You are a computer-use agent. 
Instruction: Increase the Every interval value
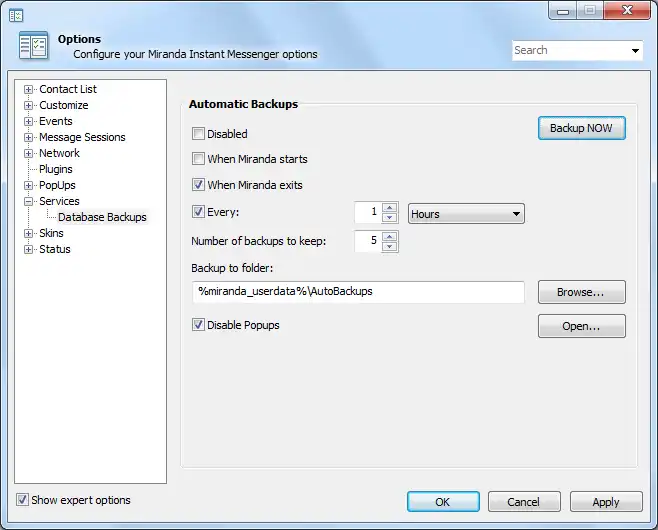pyautogui.click(x=390, y=208)
